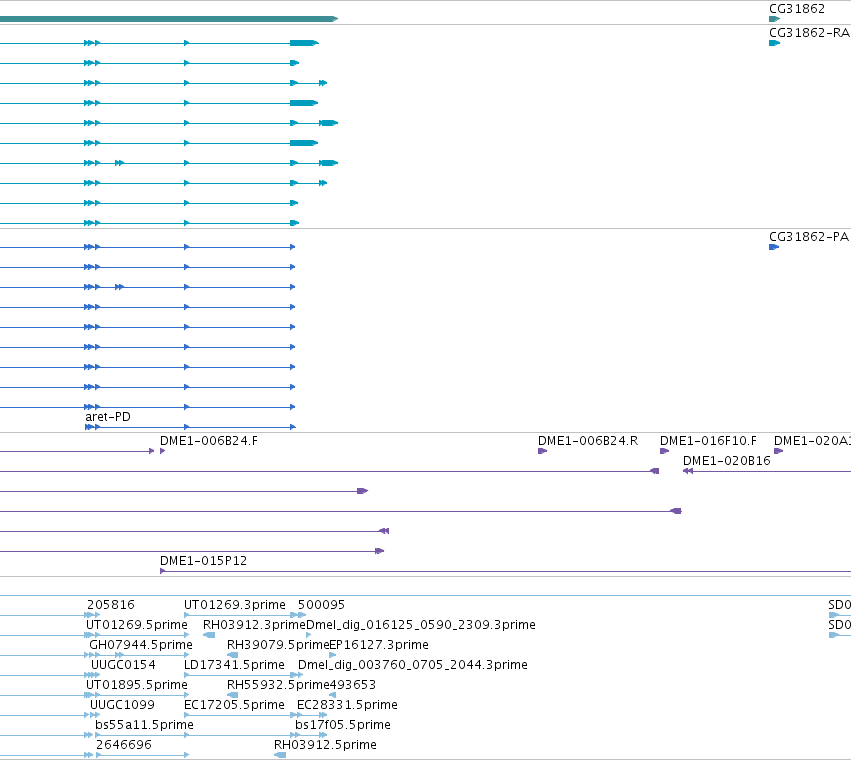Click the bs55a11.5prime label
851x760 pixels.
[x=144, y=725]
